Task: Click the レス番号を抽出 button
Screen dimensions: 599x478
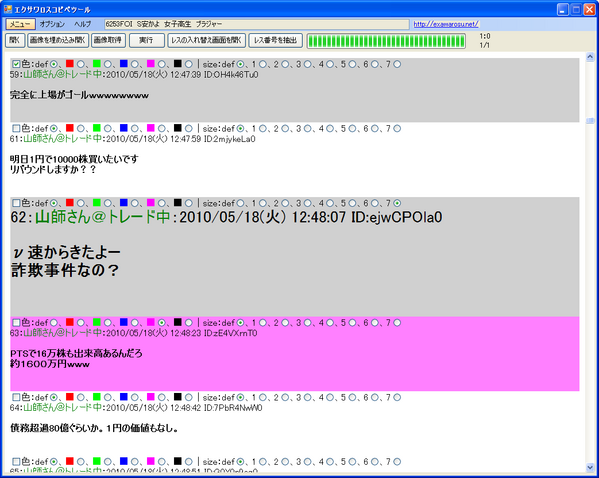Action: click(x=275, y=40)
